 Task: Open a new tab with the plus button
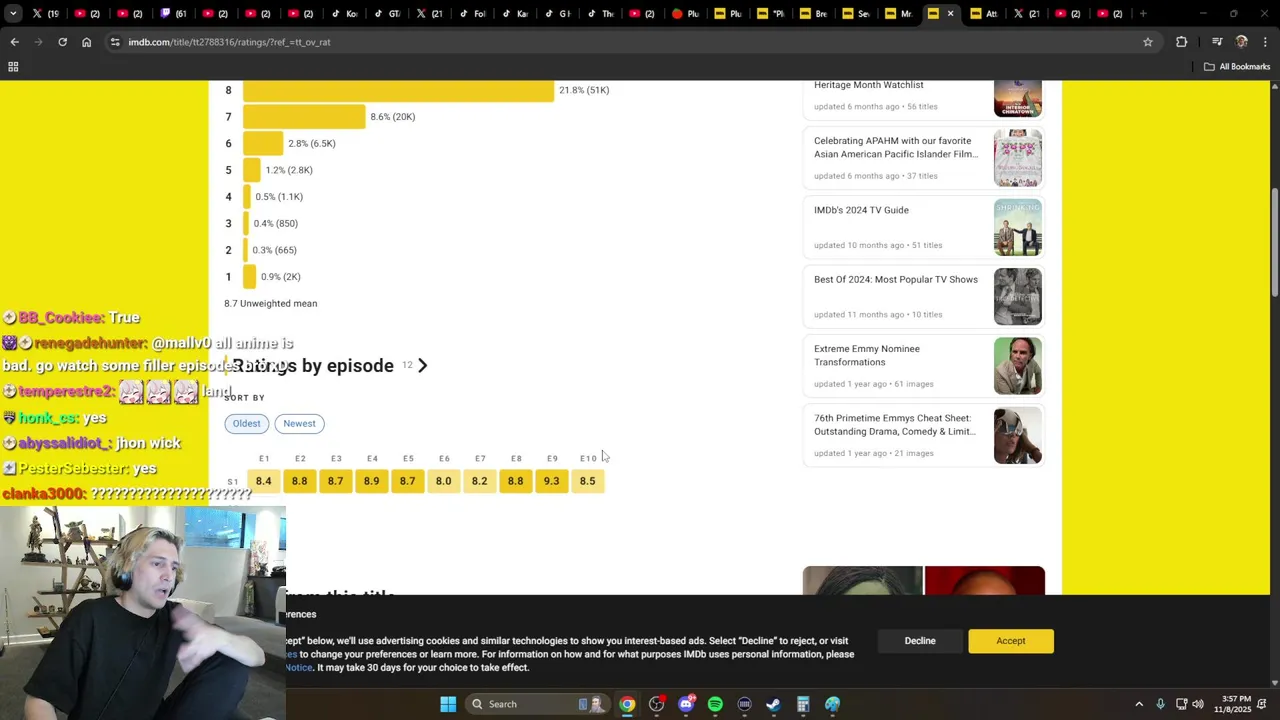1143,14
